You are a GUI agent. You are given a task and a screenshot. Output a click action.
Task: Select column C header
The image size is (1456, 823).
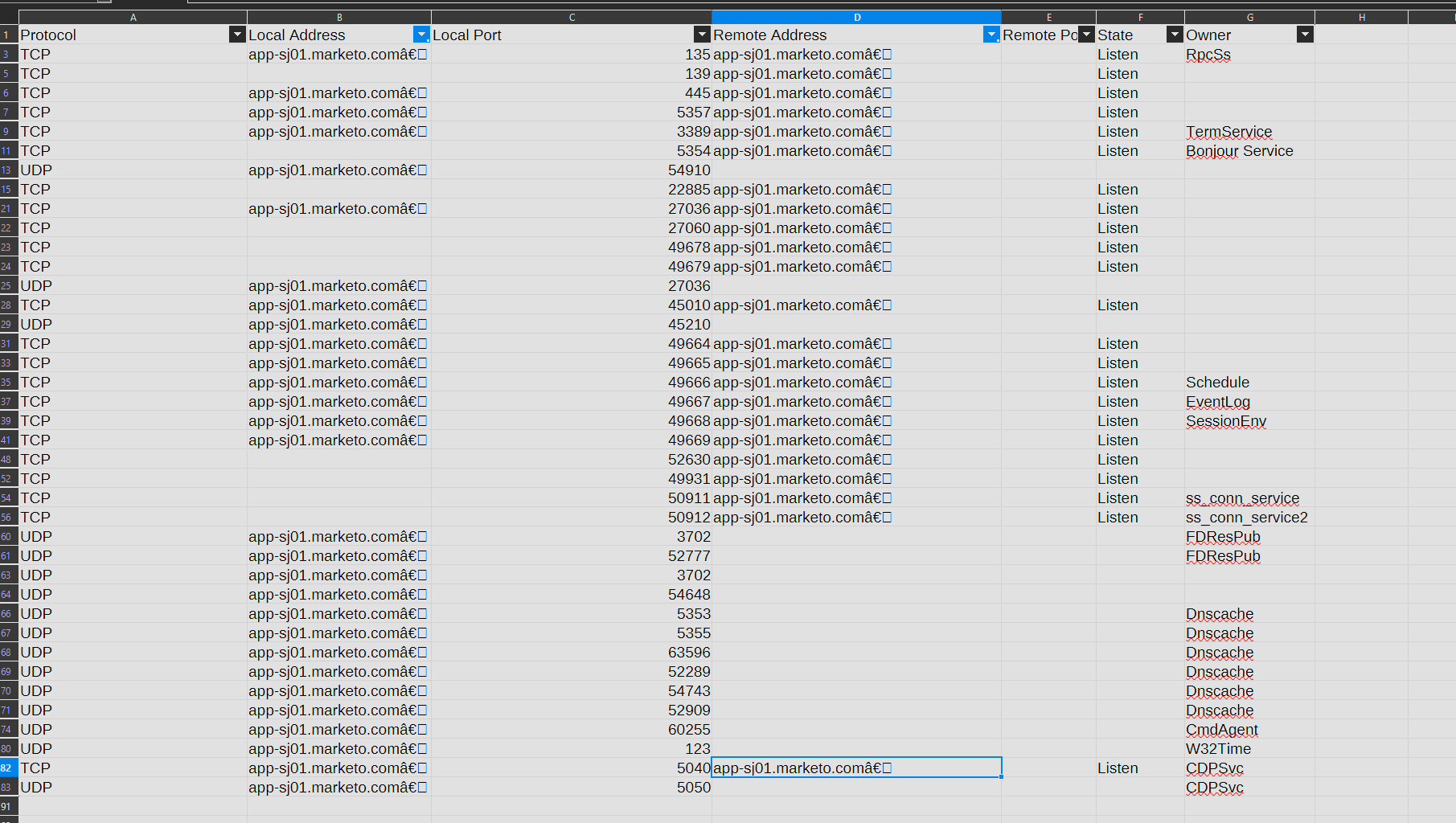[572, 17]
